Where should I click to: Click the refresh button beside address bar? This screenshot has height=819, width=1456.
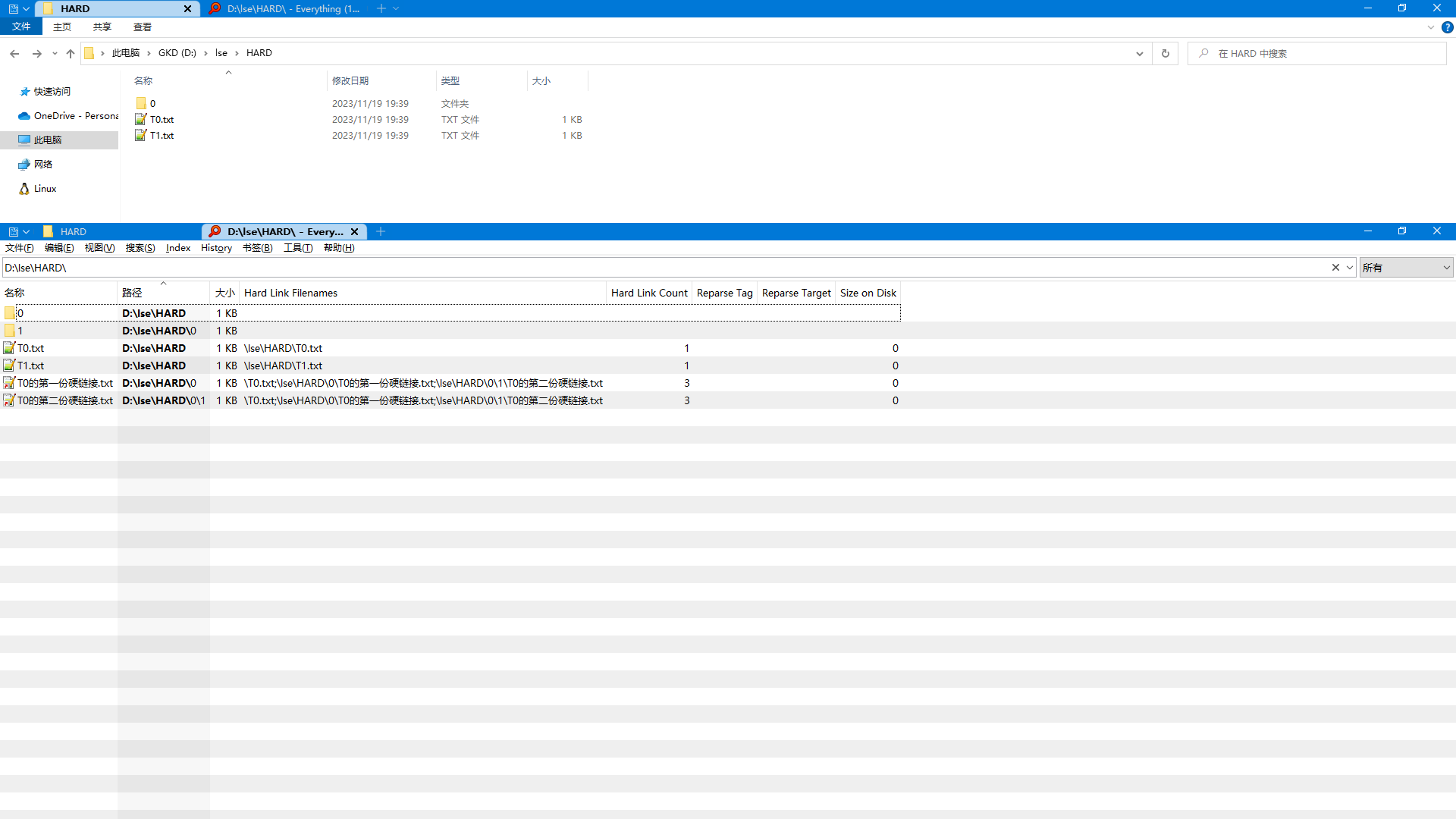coord(1165,54)
